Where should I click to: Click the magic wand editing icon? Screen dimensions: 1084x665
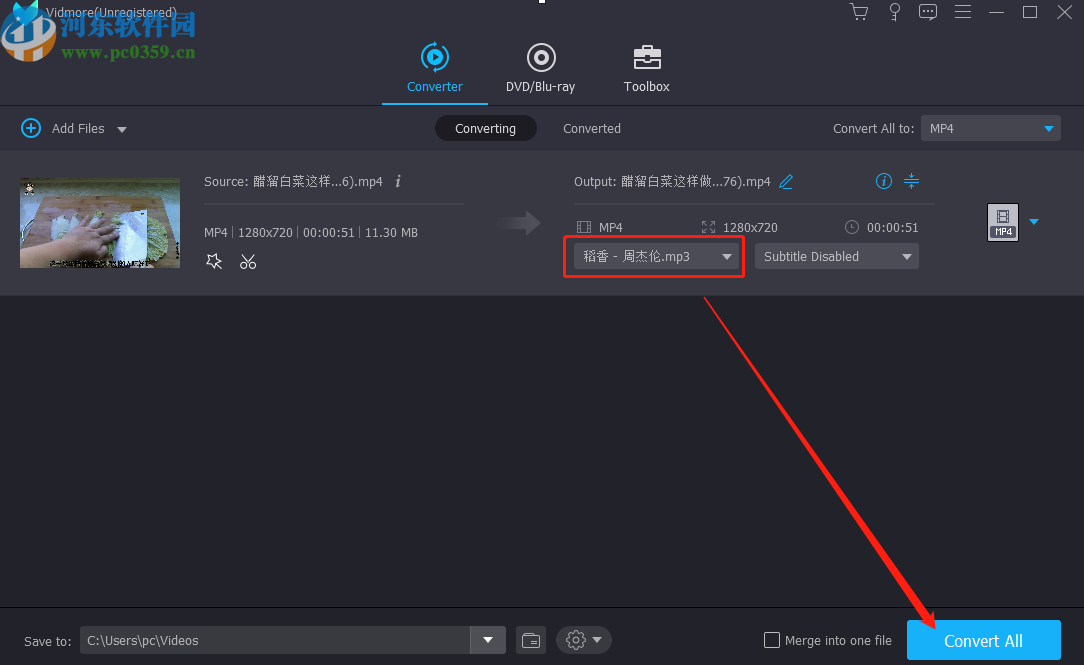pyautogui.click(x=213, y=261)
